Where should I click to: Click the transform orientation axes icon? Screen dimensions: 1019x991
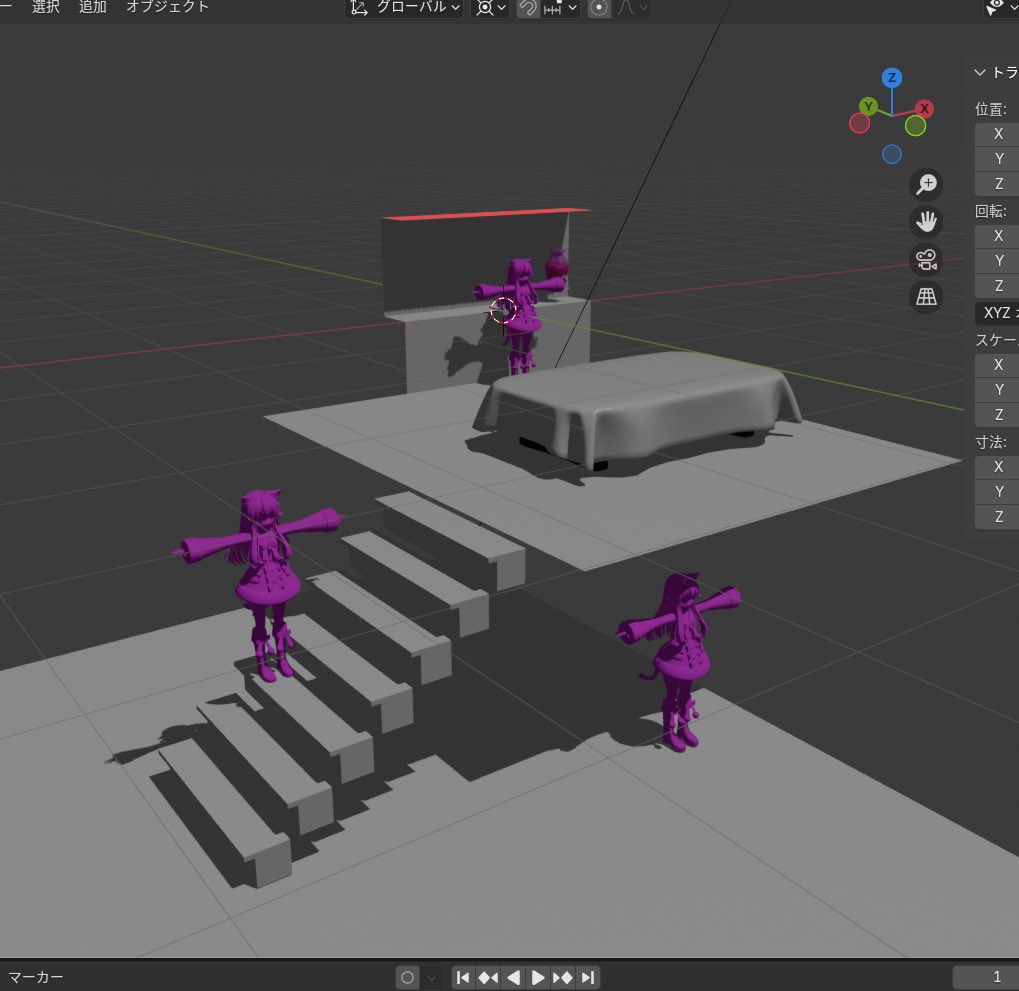[359, 7]
